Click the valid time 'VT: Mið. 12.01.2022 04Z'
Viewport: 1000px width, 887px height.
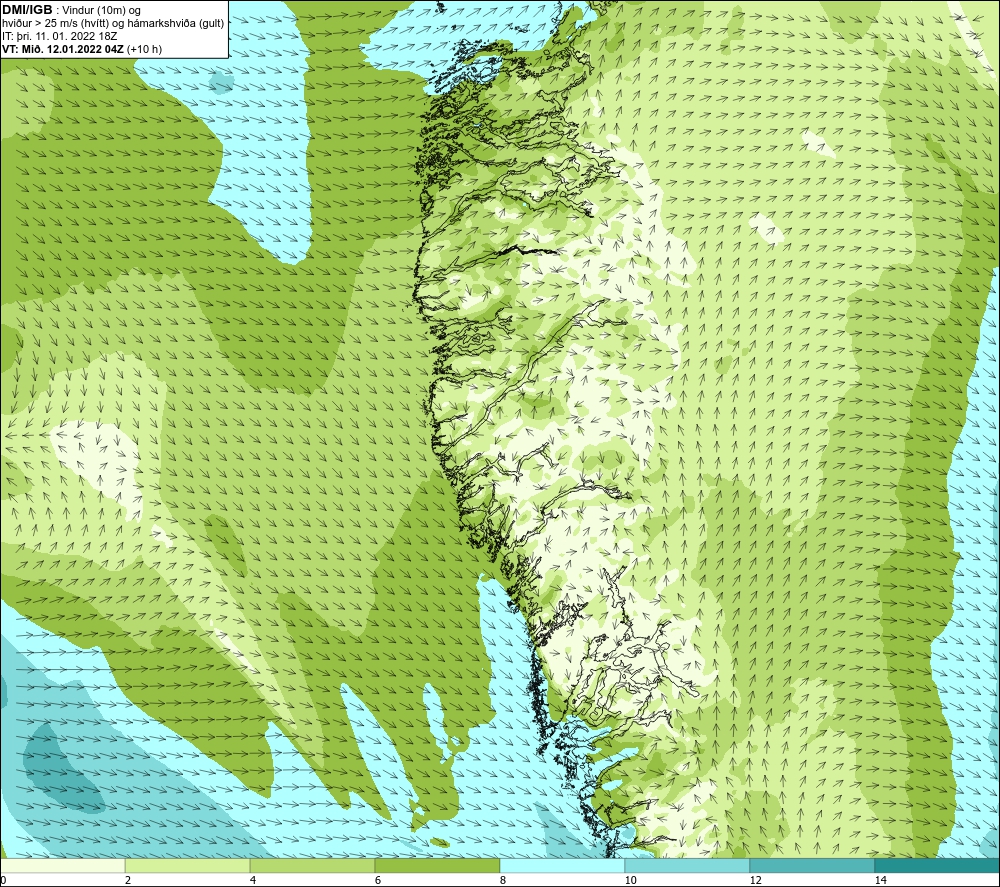point(63,49)
